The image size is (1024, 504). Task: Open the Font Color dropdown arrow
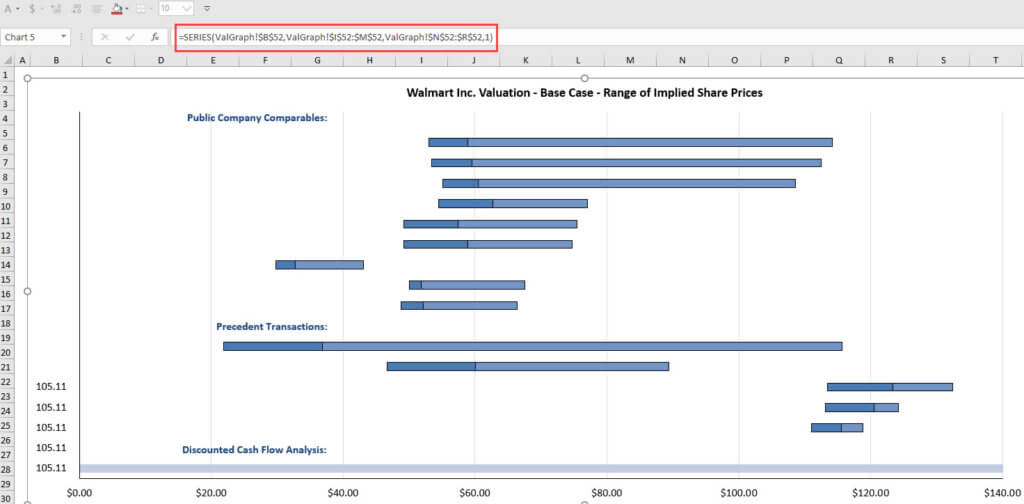pos(18,9)
